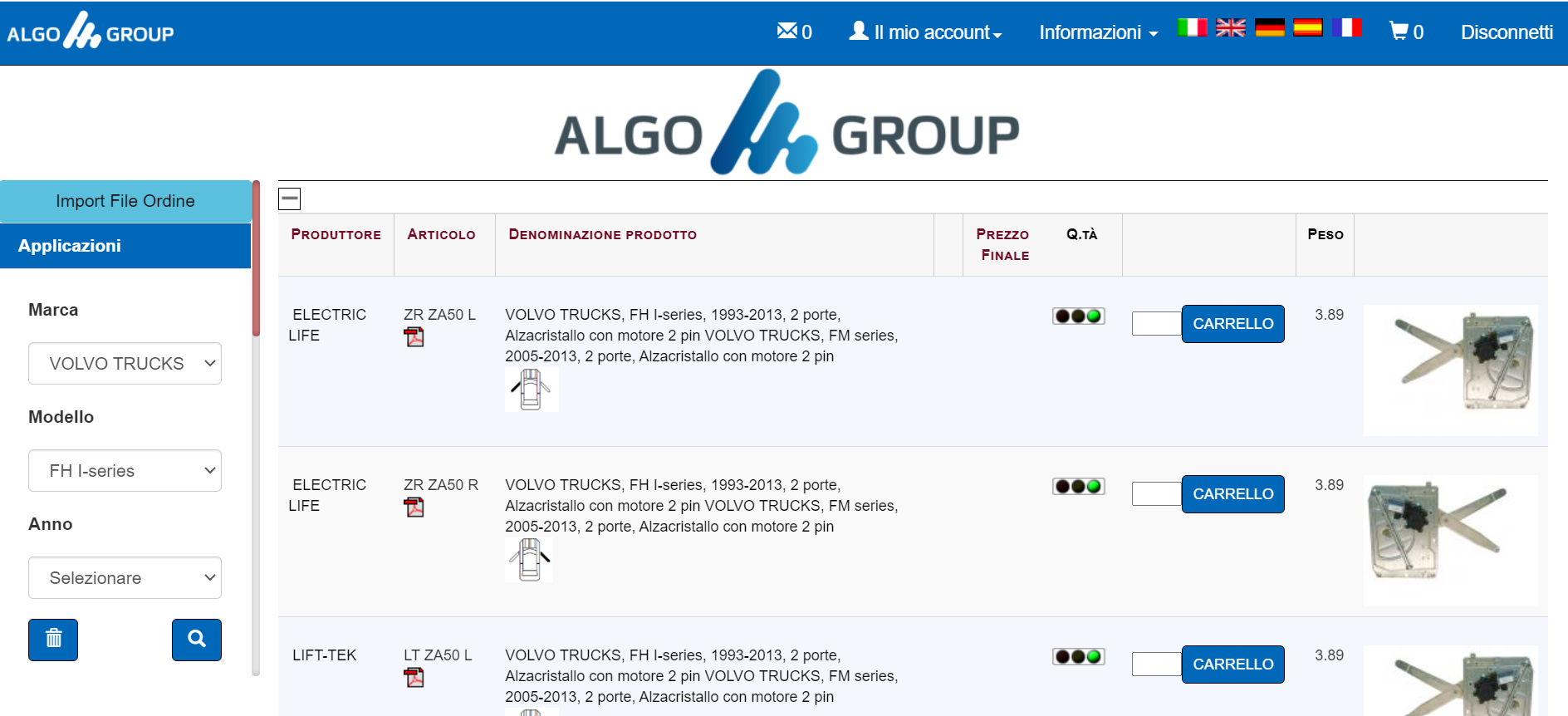Viewport: 1568px width, 716px height.
Task: Switch language to English flag
Action: coord(1231,27)
